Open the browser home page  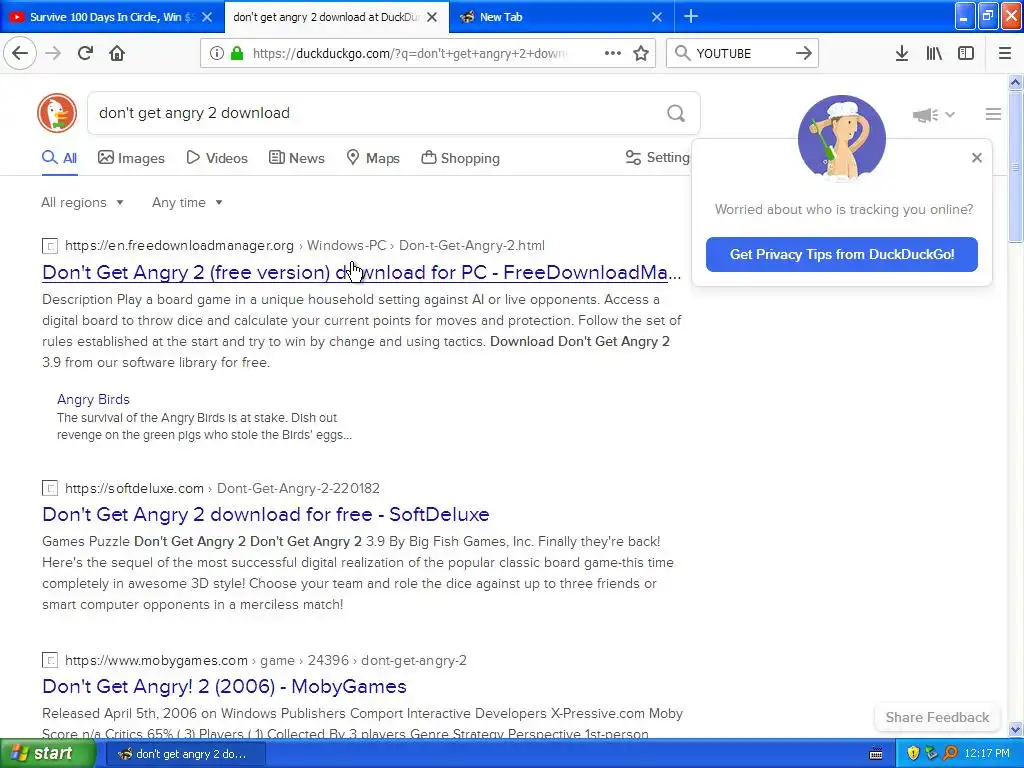[x=117, y=53]
